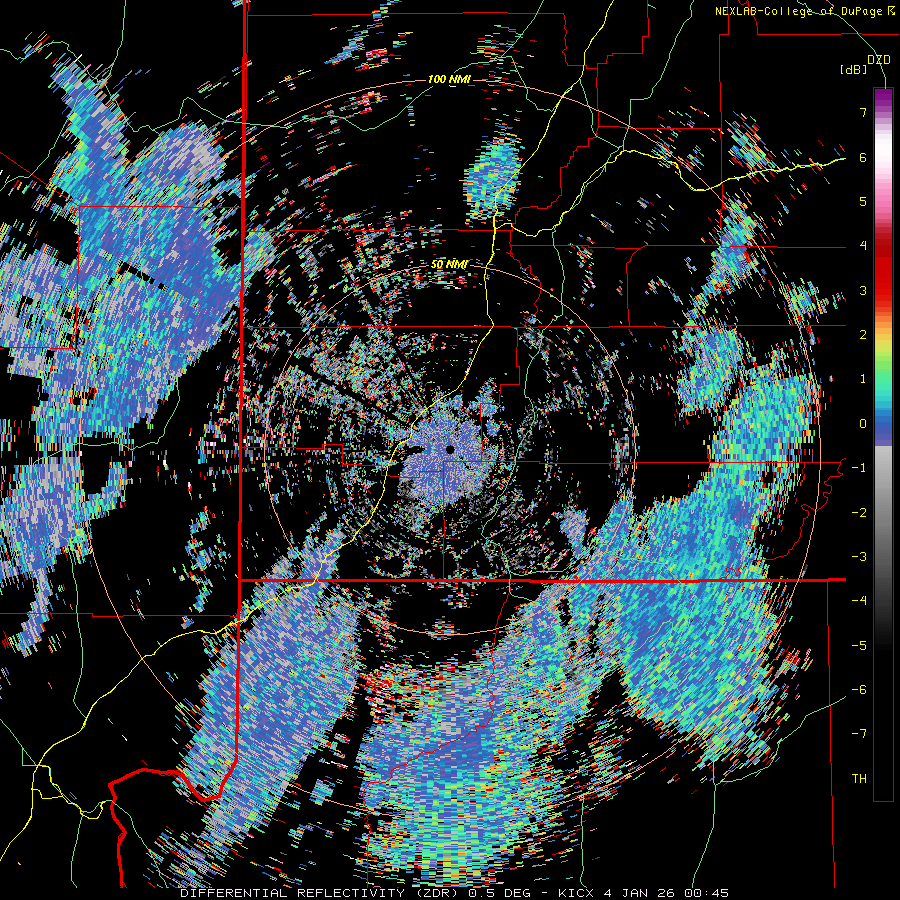Screen dimensions: 900x900
Task: Click the positive 7 dB scale label
Action: coord(863,112)
